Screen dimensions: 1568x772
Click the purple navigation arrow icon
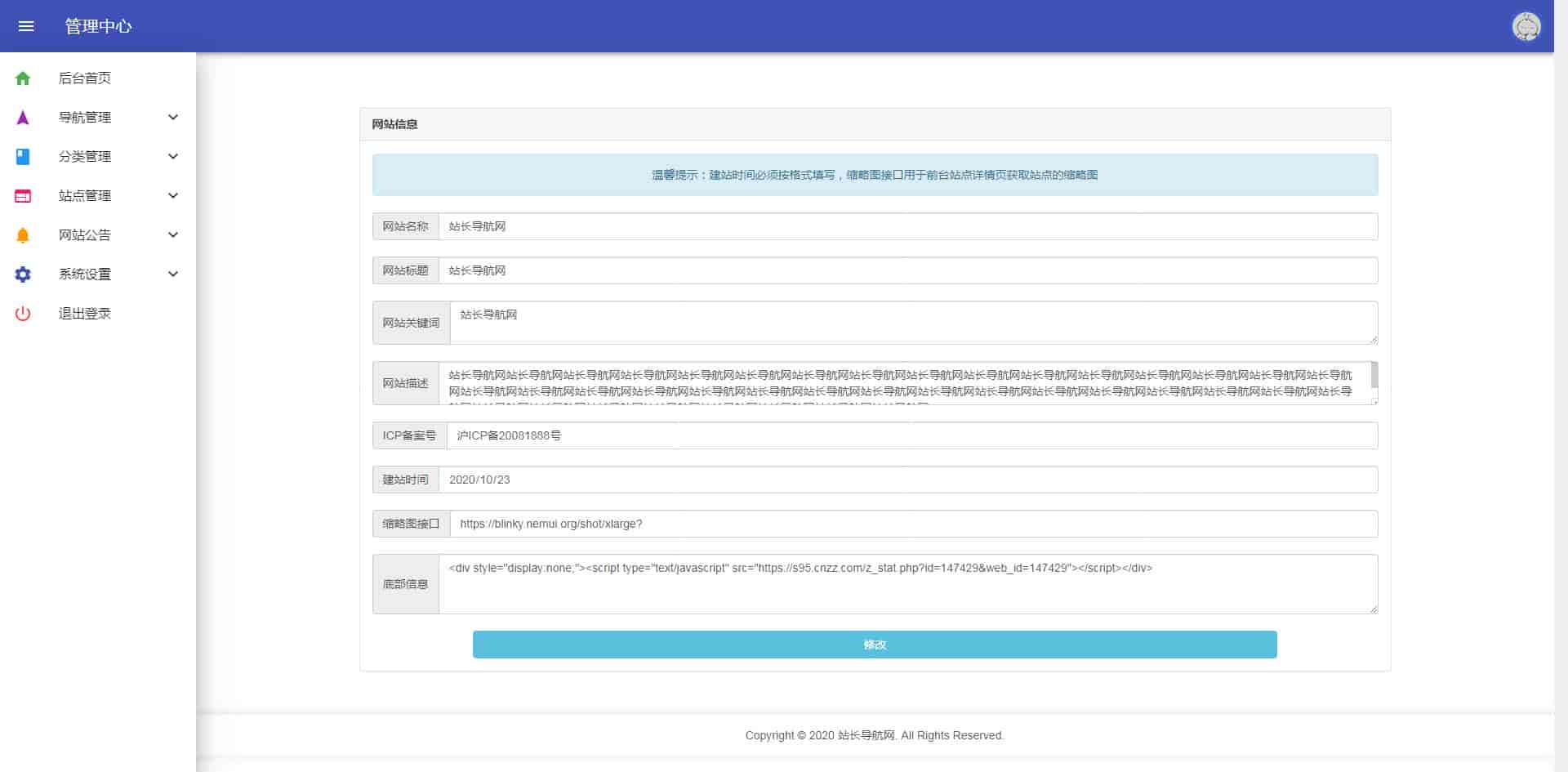(x=23, y=118)
